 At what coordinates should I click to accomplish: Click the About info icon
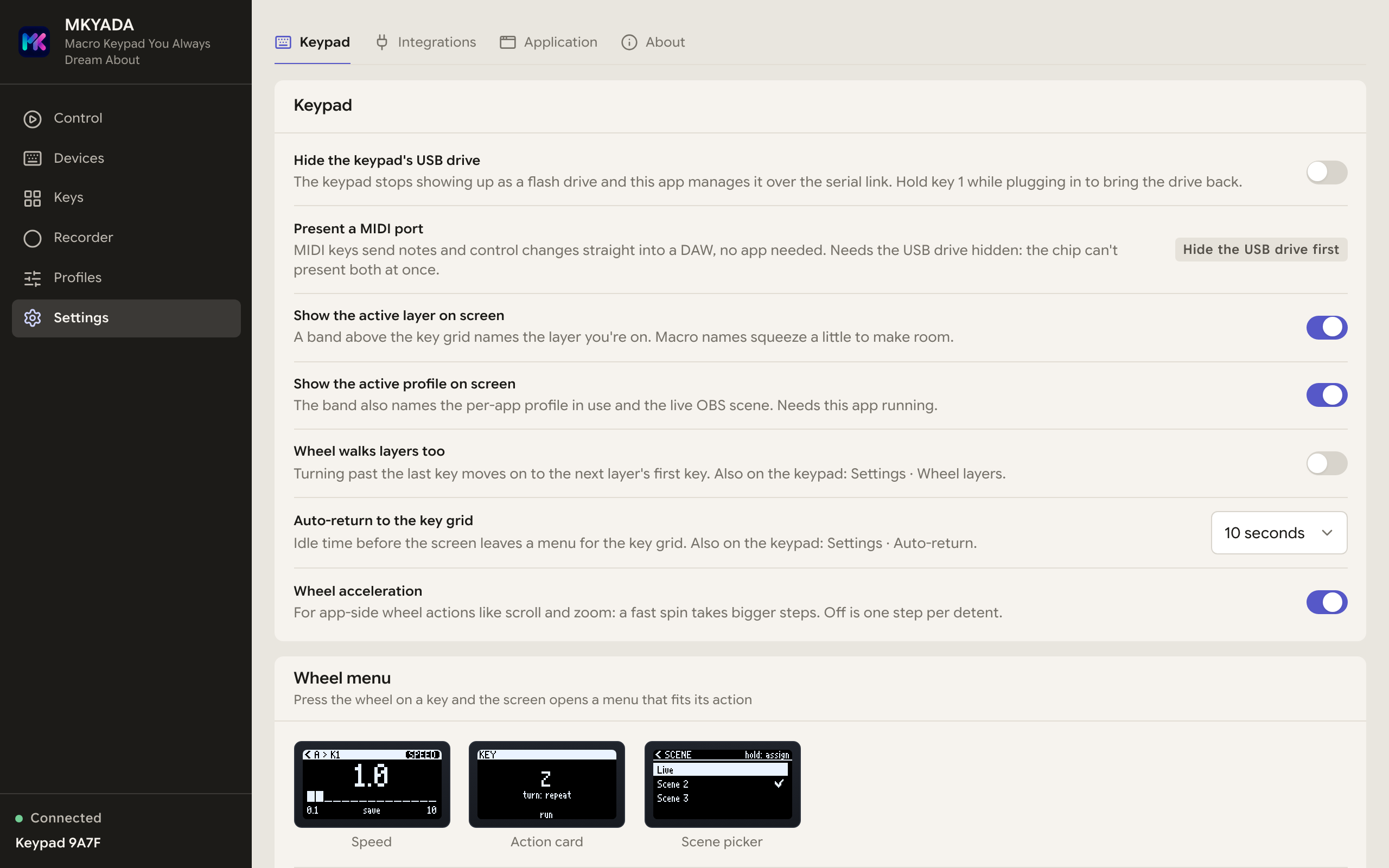(629, 42)
